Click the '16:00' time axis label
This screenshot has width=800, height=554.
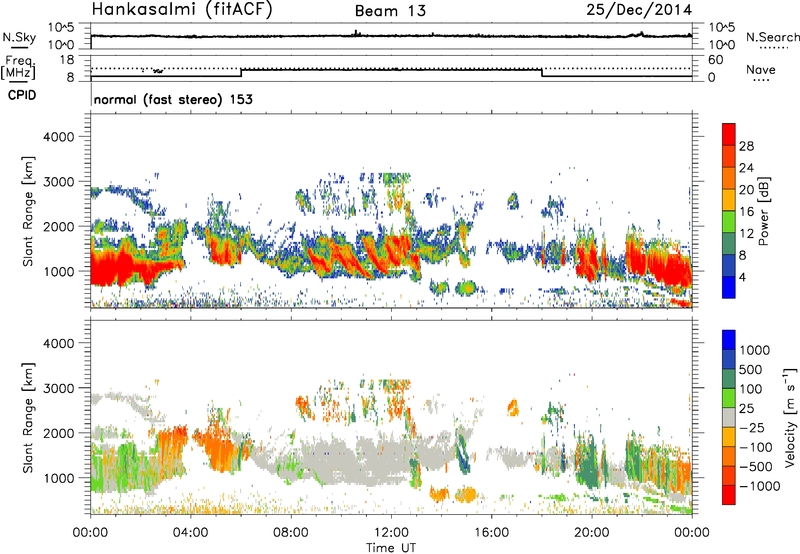tap(491, 533)
